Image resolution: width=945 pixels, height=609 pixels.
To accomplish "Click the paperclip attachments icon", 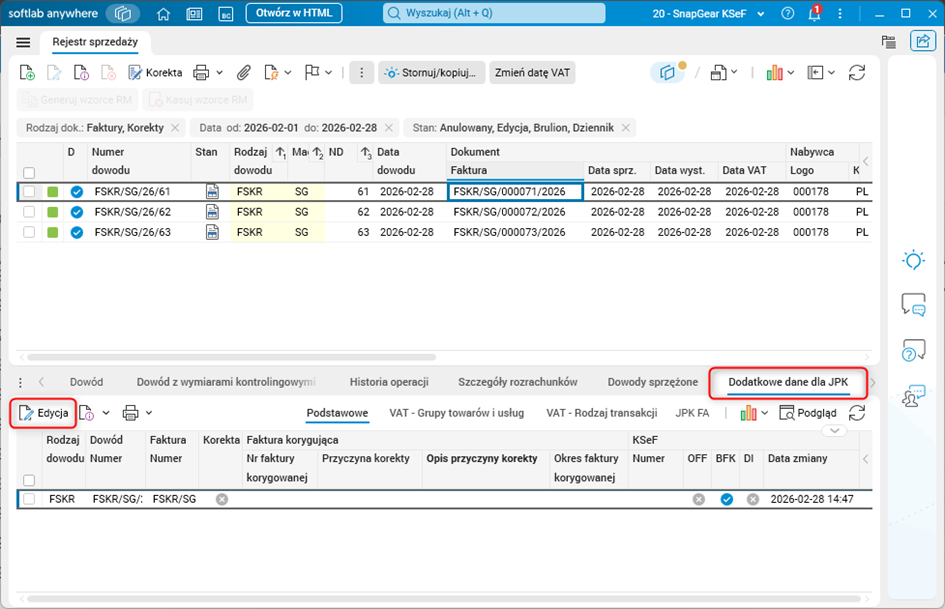I will pos(243,73).
